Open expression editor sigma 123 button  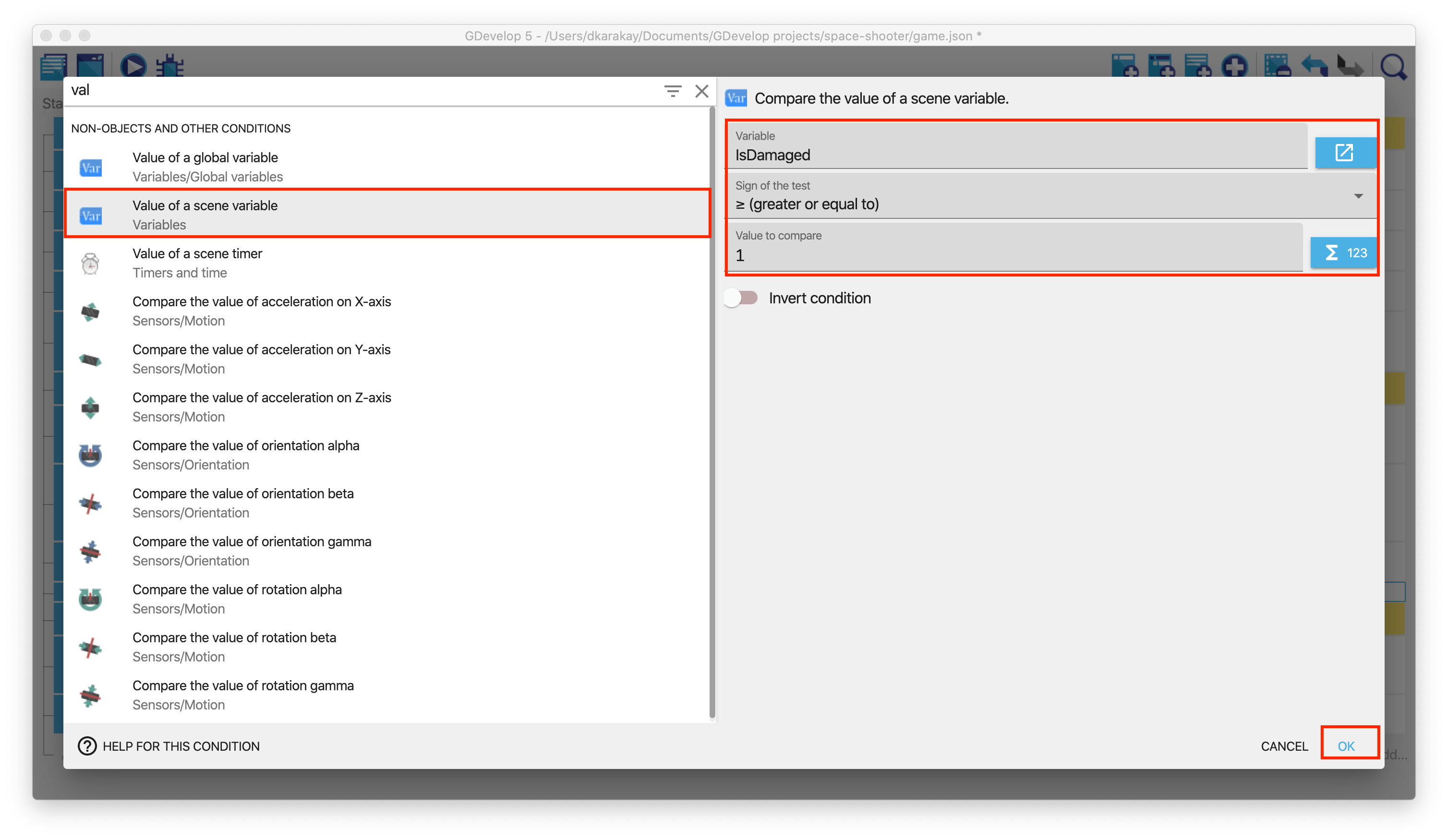(1345, 253)
